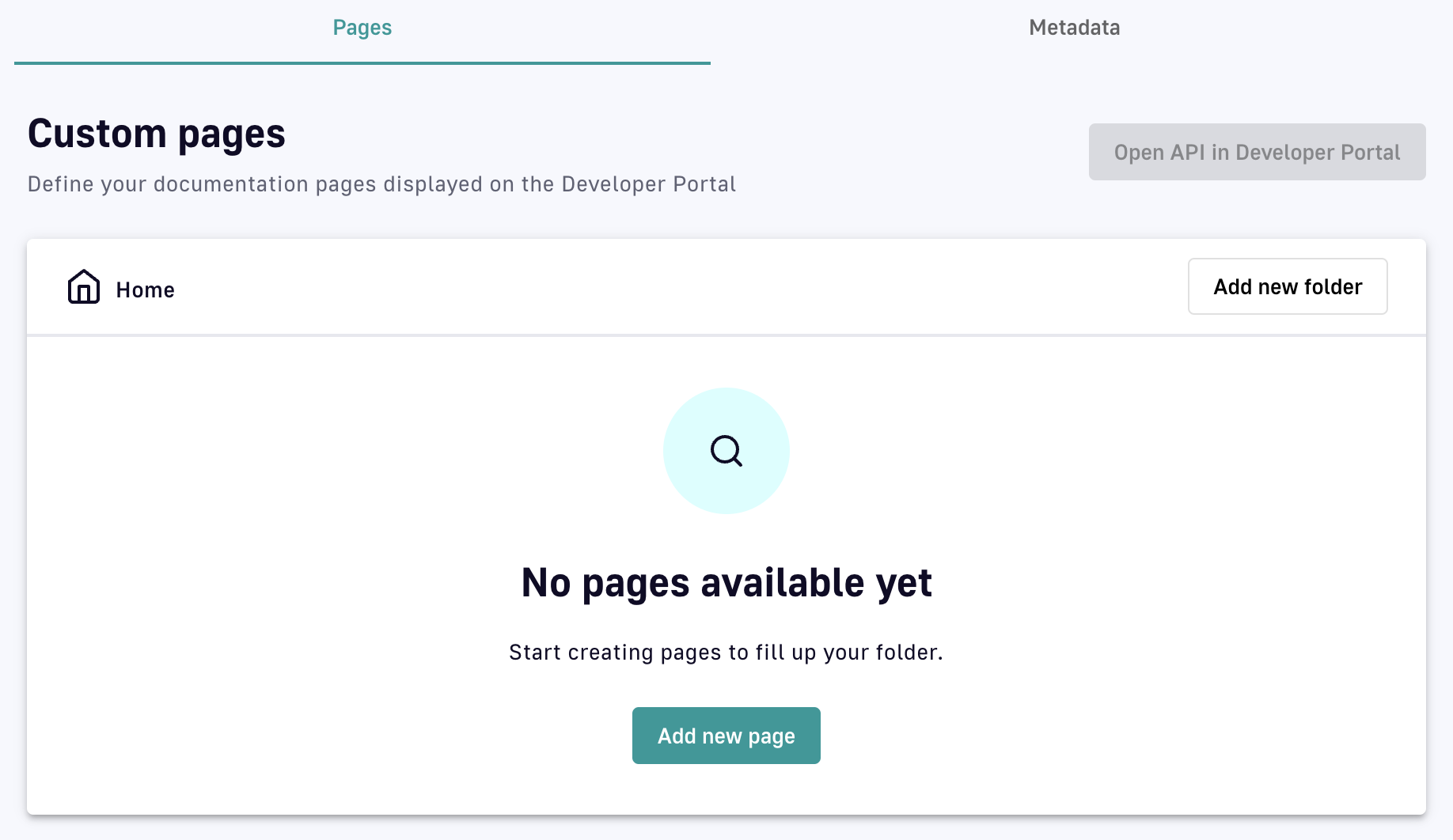Switch to the Metadata tab
This screenshot has height=840, width=1453.
pyautogui.click(x=1074, y=28)
